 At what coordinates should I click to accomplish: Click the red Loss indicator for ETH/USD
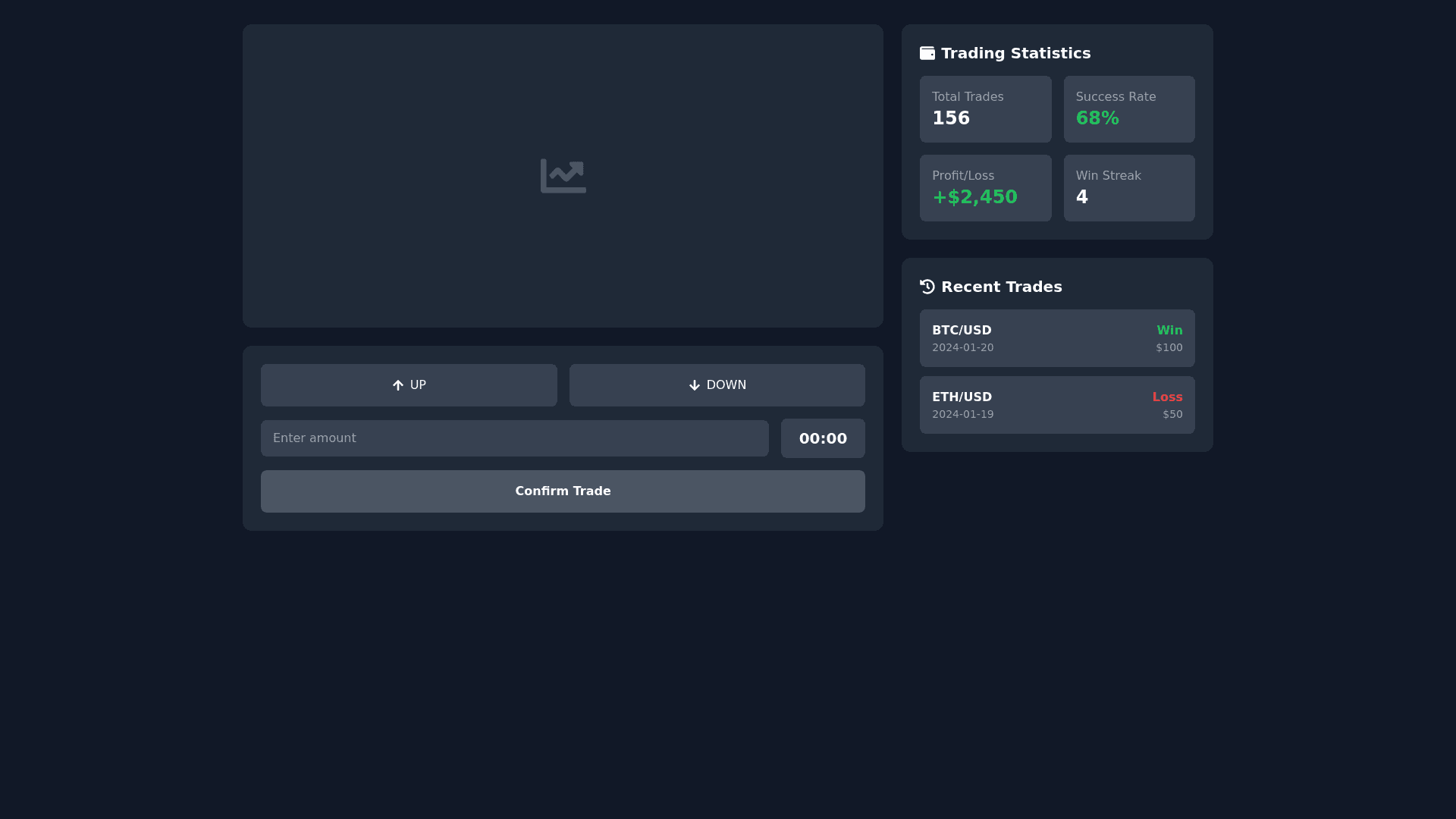(1167, 397)
